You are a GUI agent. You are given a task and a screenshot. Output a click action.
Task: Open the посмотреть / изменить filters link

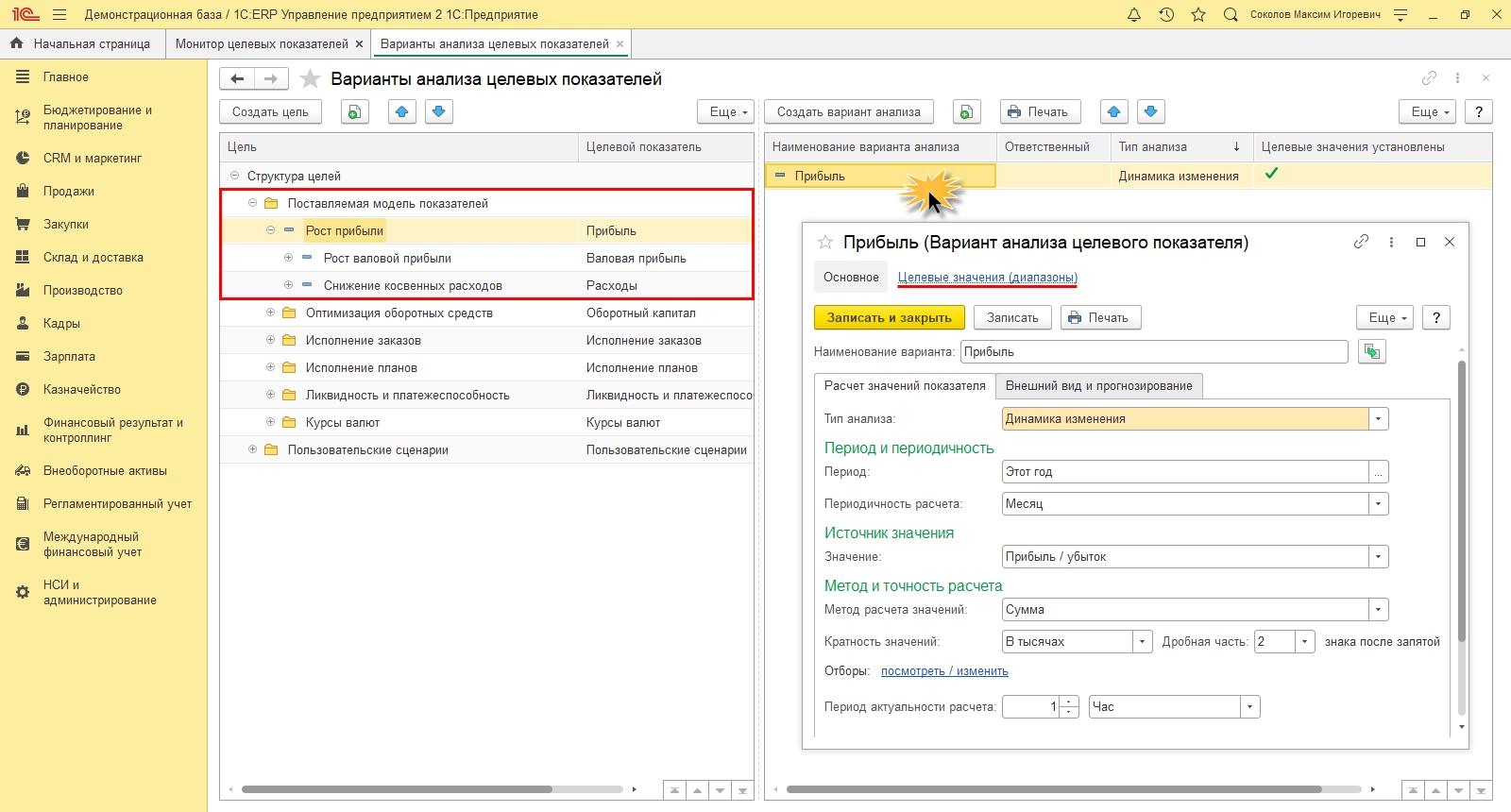tap(944, 671)
